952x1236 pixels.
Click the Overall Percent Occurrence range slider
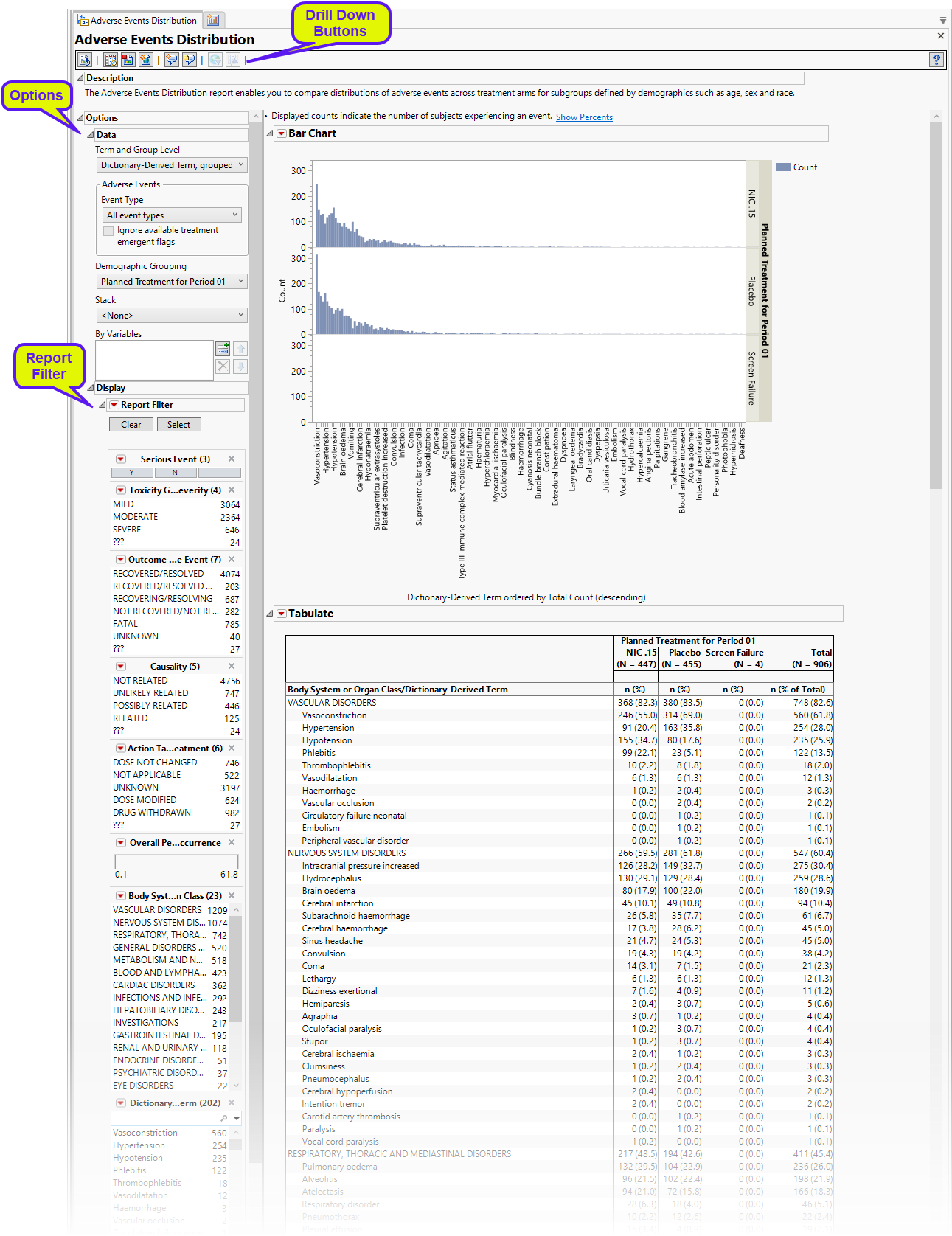pos(176,861)
